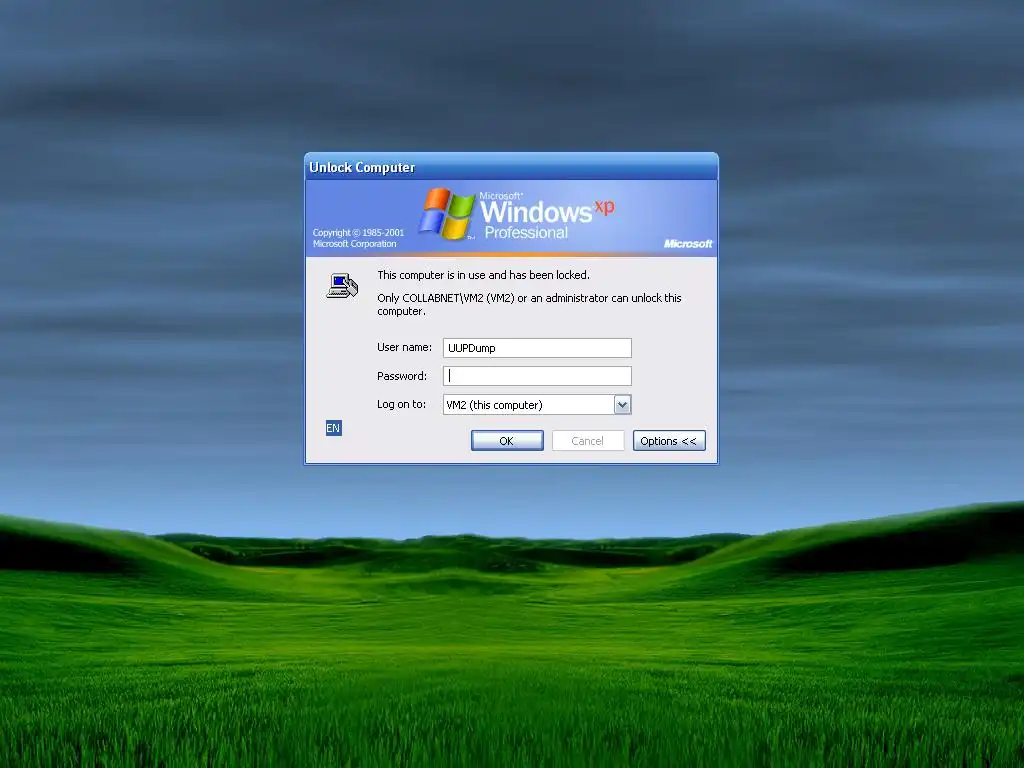
Task: Click the 'Only COLLABNET\VM2 (VM2)' message text
Action: pyautogui.click(x=529, y=304)
